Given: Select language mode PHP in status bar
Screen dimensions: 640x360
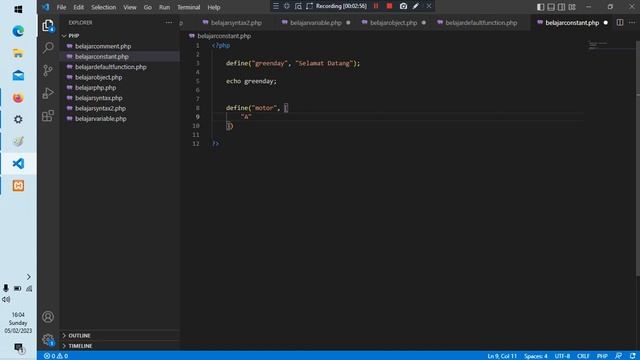Looking at the screenshot, I should click(602, 356).
